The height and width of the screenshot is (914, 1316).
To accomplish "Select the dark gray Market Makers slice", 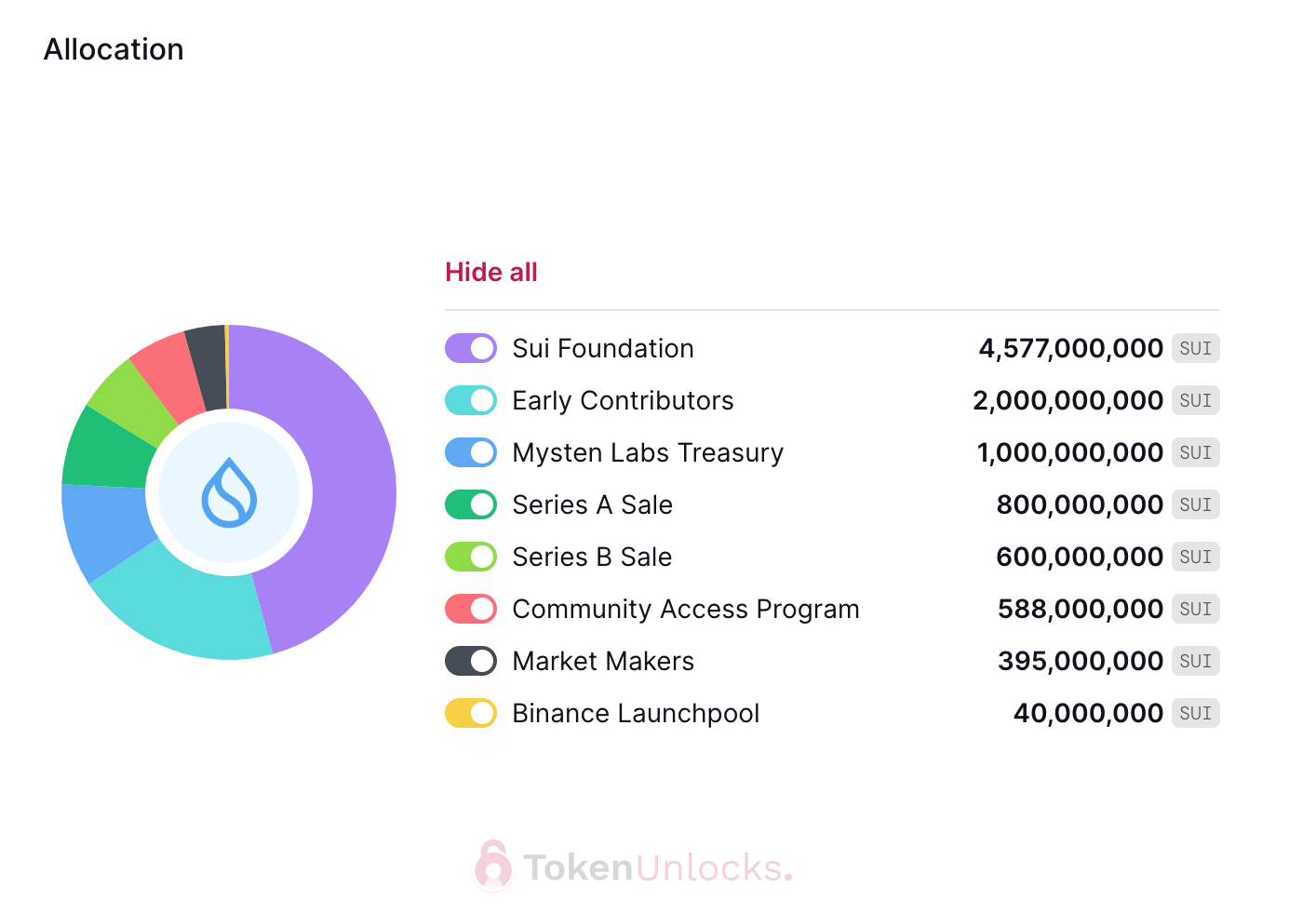I will tap(207, 365).
